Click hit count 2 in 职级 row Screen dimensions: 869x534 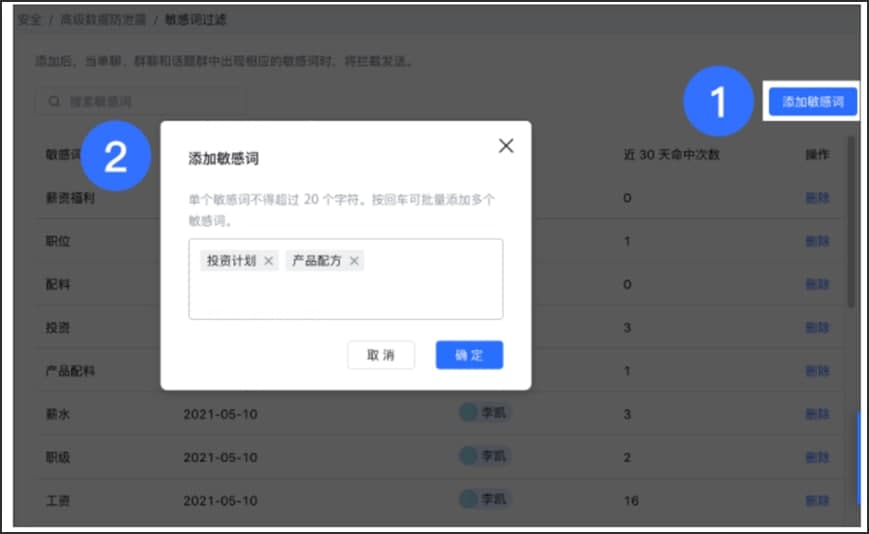pyautogui.click(x=627, y=458)
